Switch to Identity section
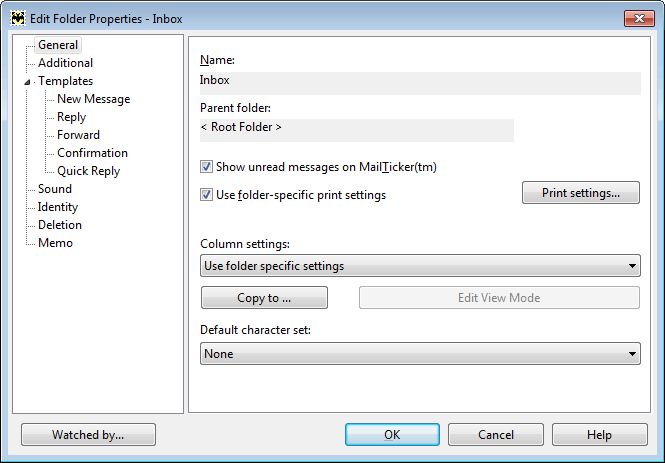The width and height of the screenshot is (665, 463). tap(58, 207)
